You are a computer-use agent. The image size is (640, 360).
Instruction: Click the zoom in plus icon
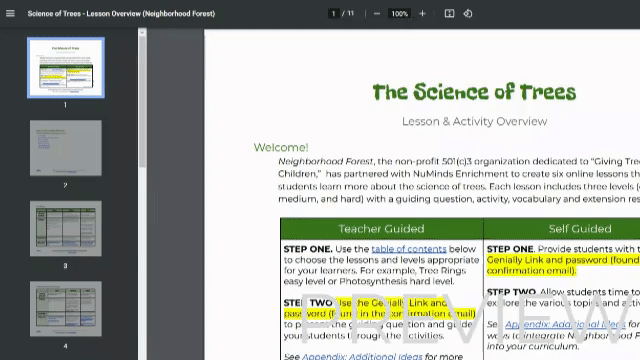pos(422,13)
